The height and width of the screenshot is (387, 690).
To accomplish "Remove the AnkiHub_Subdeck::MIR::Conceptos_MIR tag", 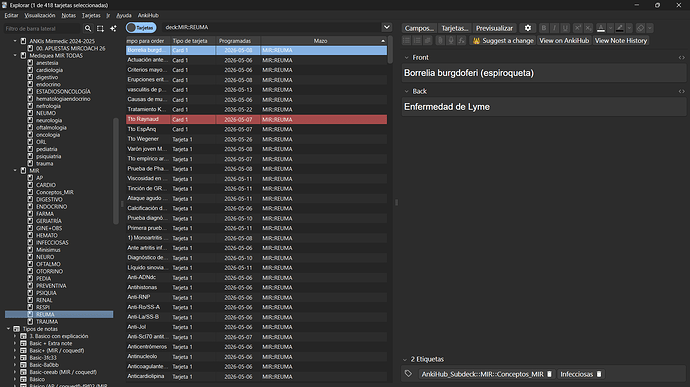I will 549,374.
